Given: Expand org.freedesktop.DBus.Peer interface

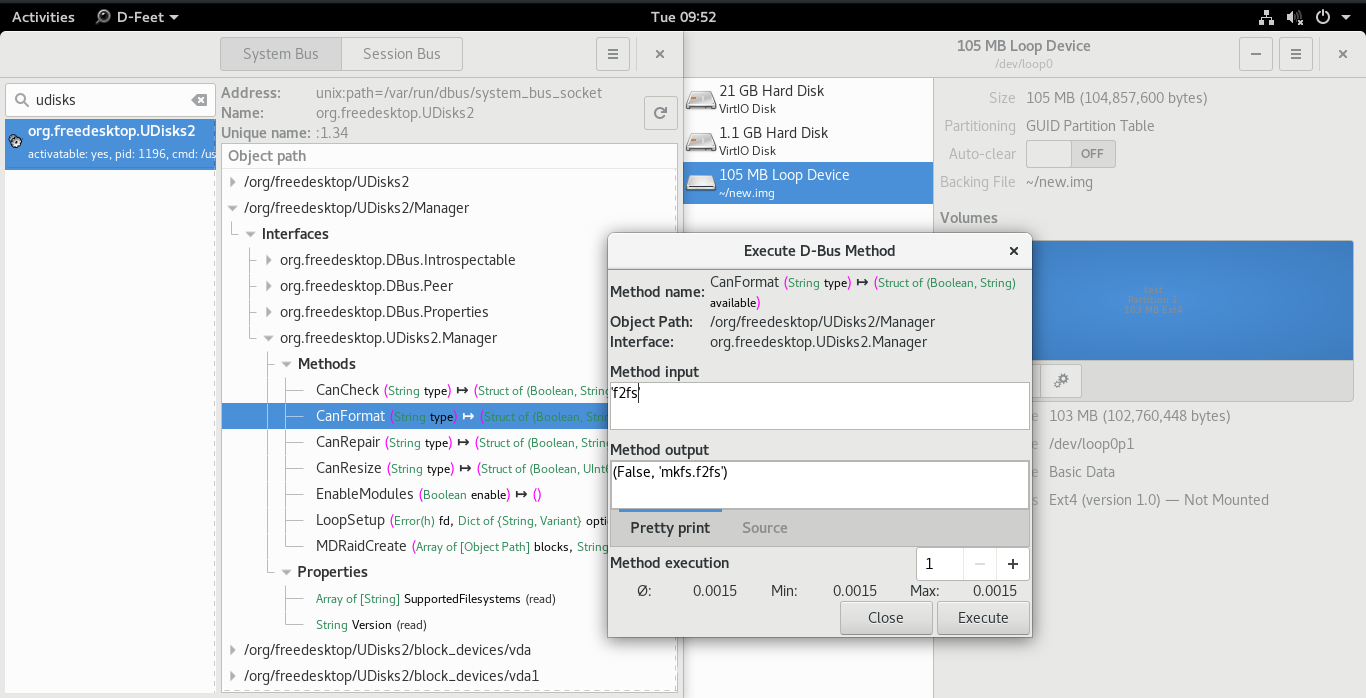Looking at the screenshot, I should 269,286.
